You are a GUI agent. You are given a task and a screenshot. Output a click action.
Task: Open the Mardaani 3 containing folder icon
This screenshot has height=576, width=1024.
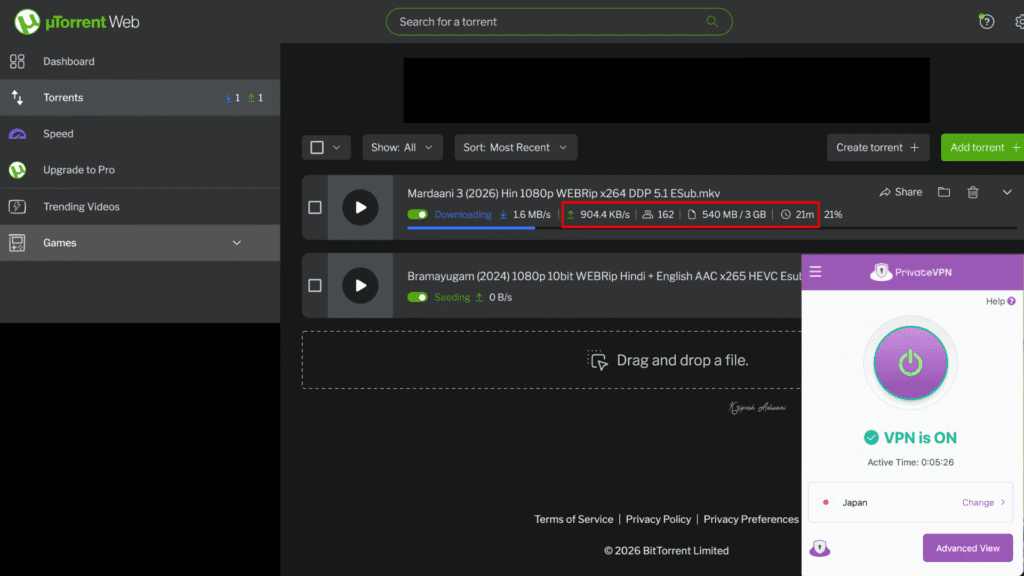944,192
